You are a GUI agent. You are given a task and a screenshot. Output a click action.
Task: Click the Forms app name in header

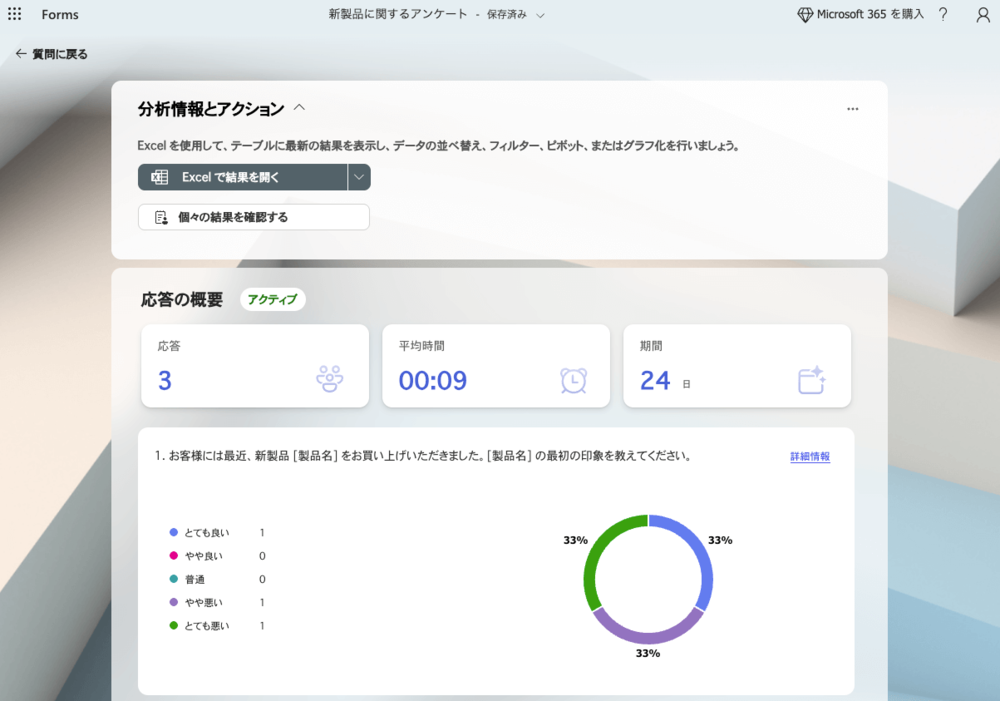[x=60, y=15]
